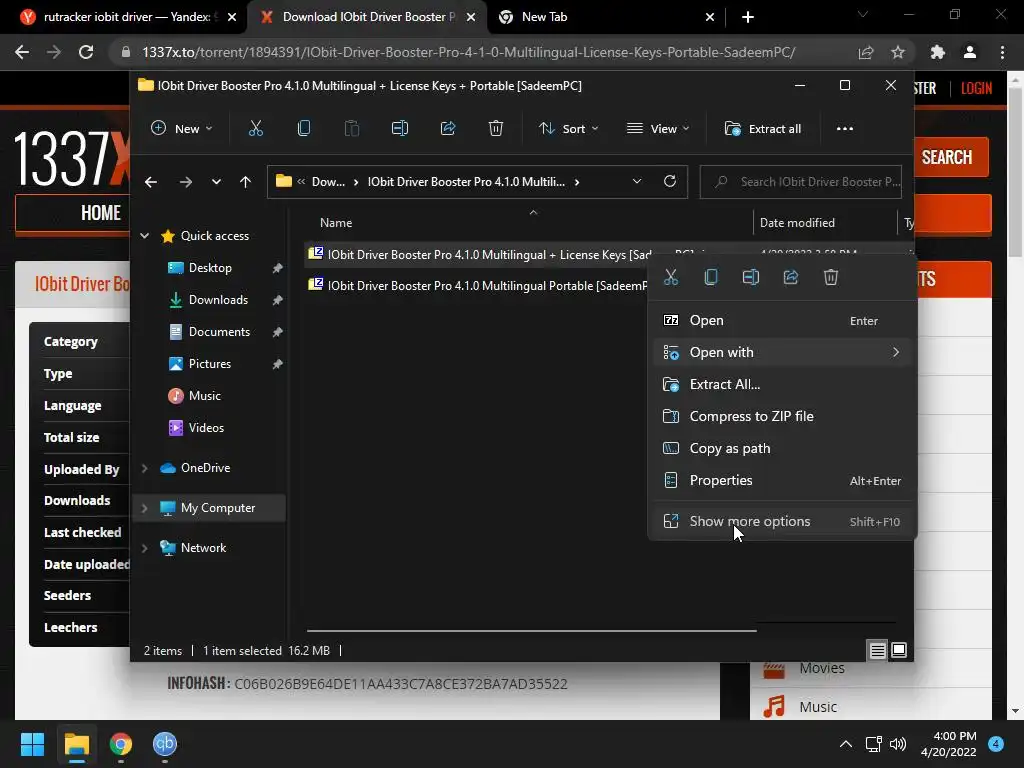The image size is (1024, 768).
Task: Reload the Chrome page
Action: tap(86, 52)
